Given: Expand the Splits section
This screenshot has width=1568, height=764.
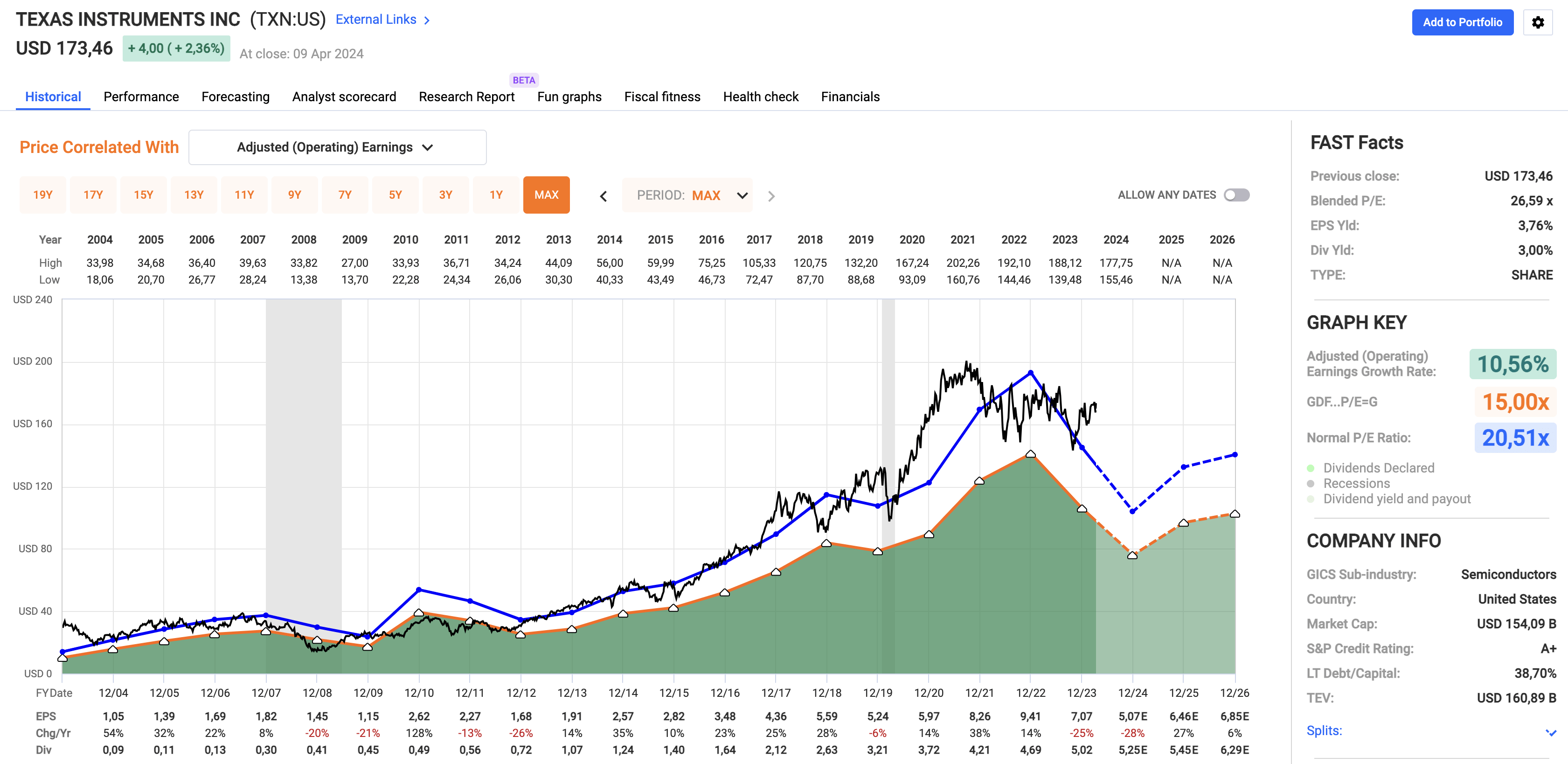Looking at the screenshot, I should [x=1324, y=730].
